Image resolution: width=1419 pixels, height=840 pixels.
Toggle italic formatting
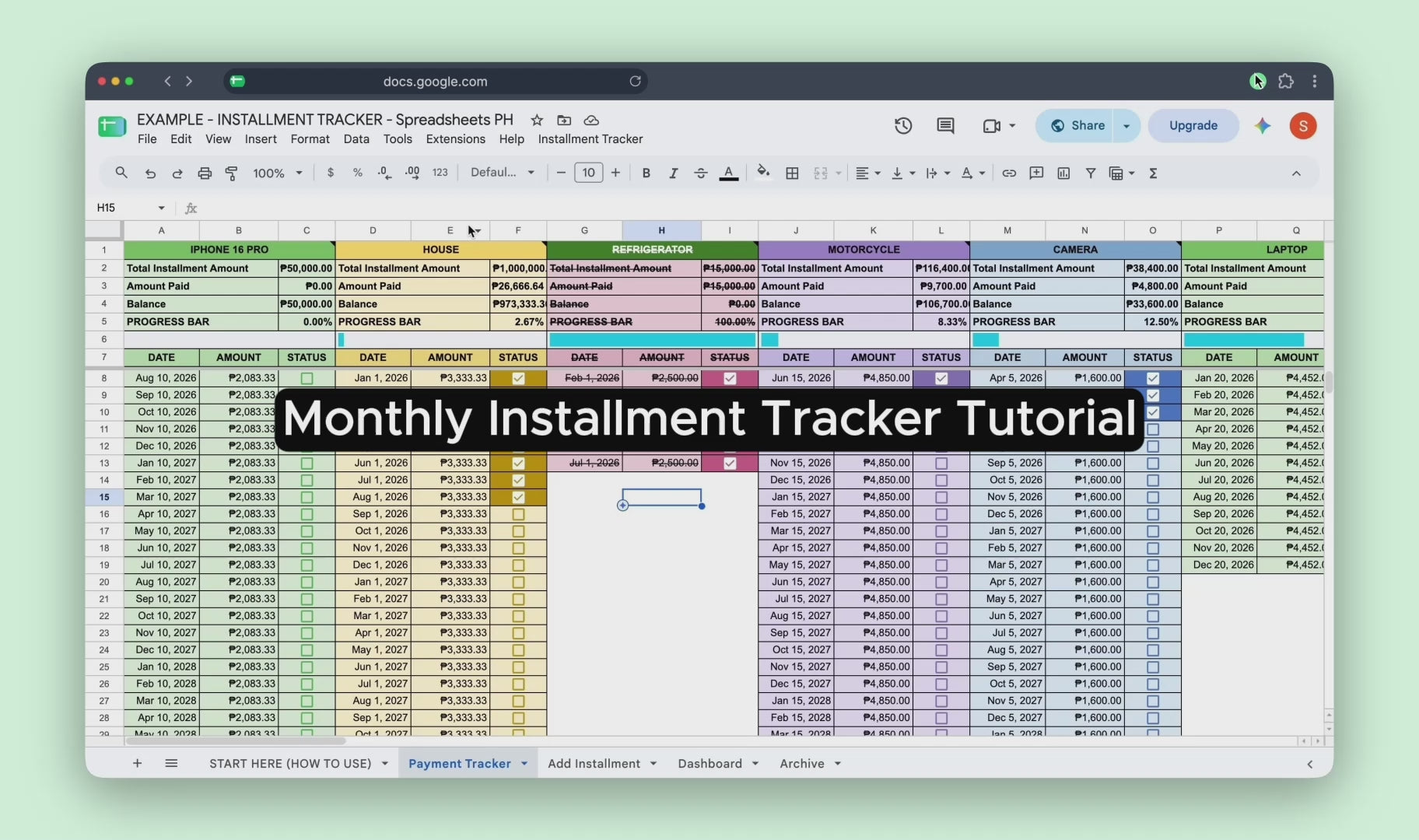[x=673, y=173]
